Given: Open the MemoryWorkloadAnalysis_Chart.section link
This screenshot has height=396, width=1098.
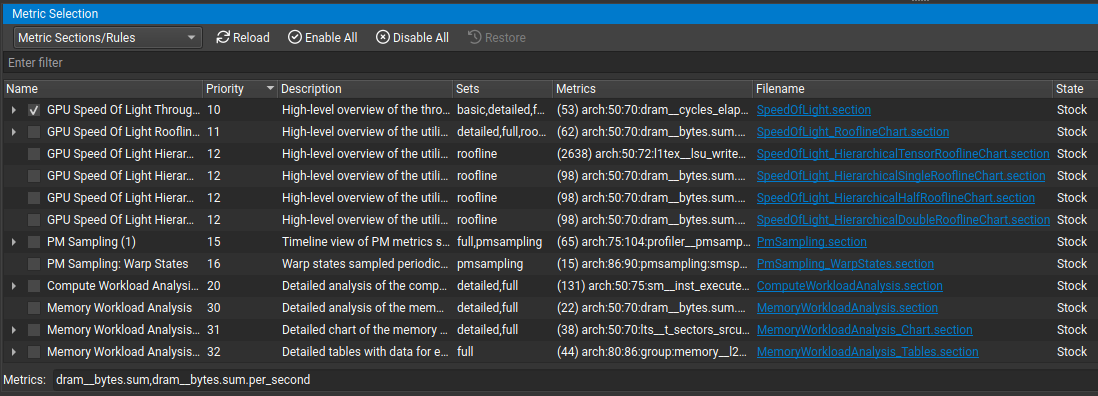Looking at the screenshot, I should 865,330.
